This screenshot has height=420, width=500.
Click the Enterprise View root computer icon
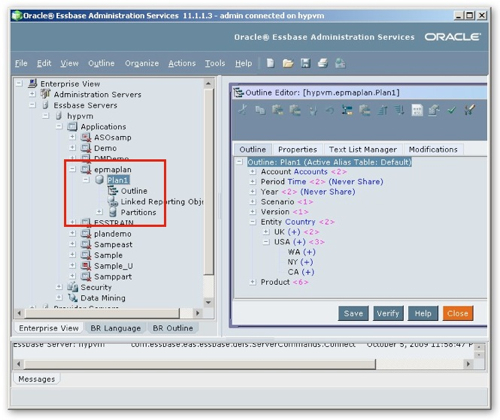tap(32, 83)
